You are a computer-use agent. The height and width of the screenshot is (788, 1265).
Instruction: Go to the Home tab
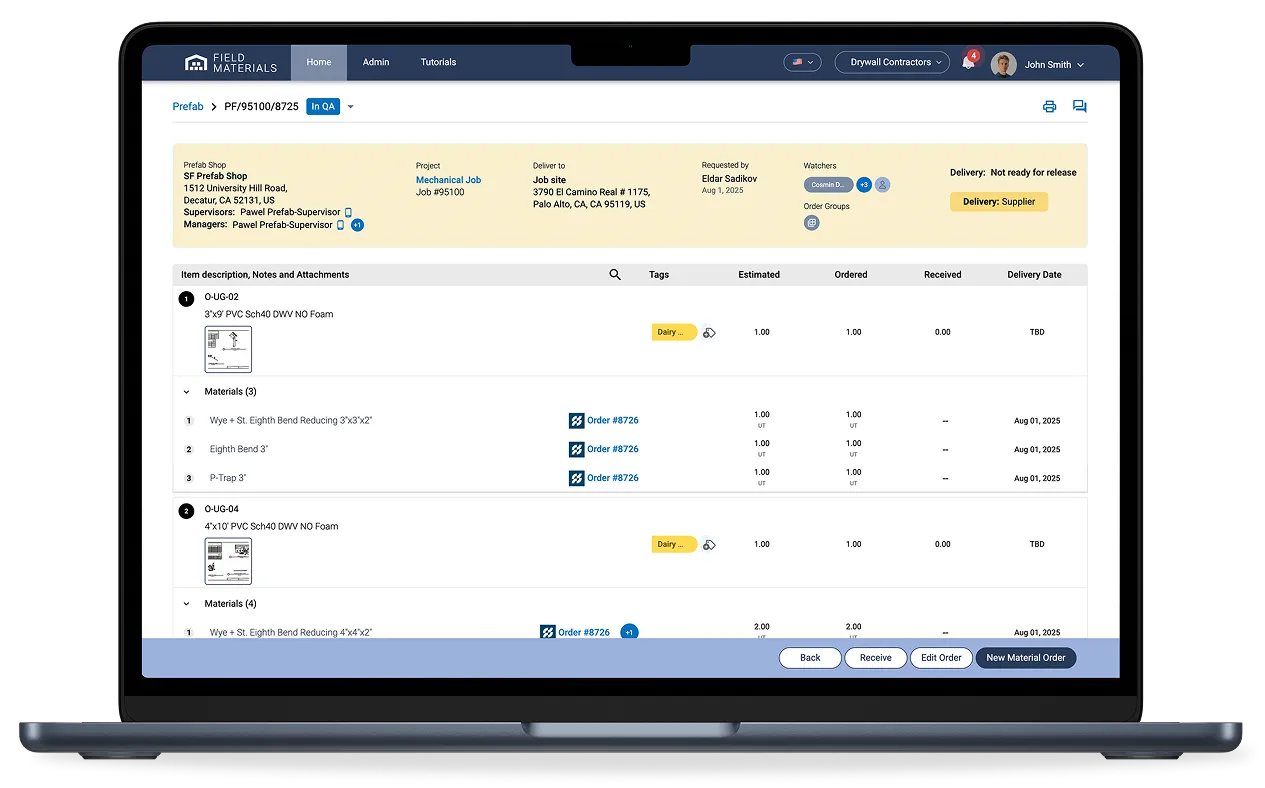319,62
